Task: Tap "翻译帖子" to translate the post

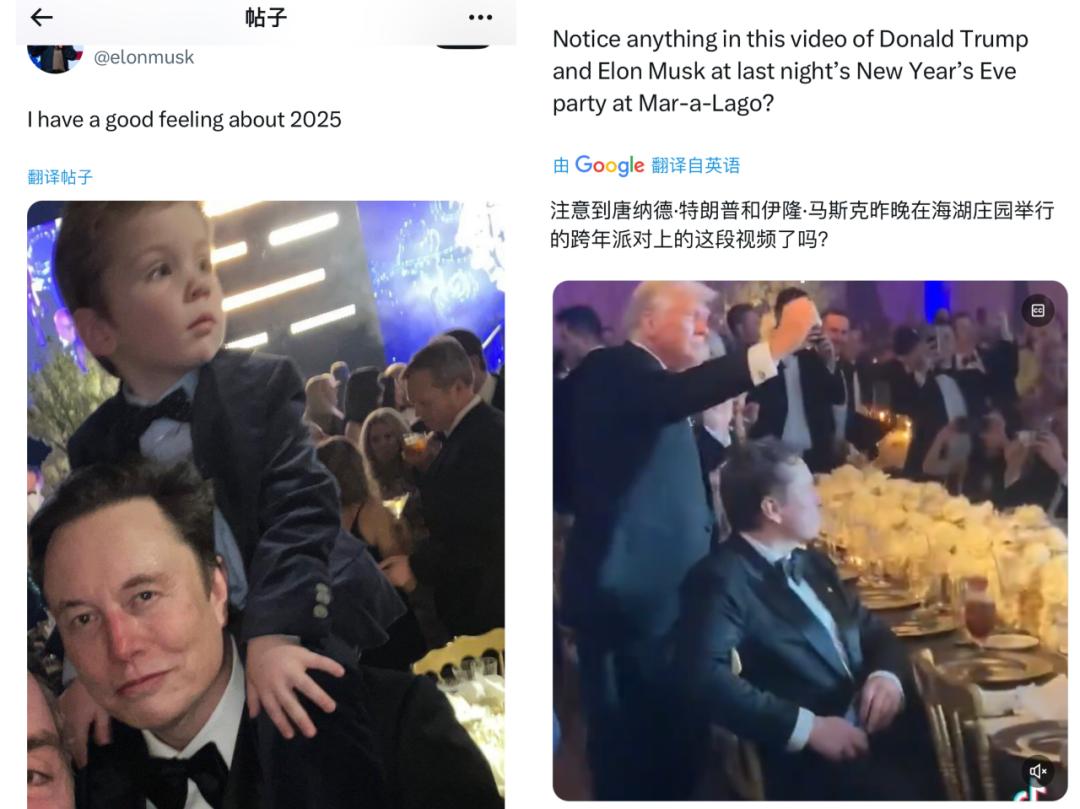Action: (x=60, y=177)
